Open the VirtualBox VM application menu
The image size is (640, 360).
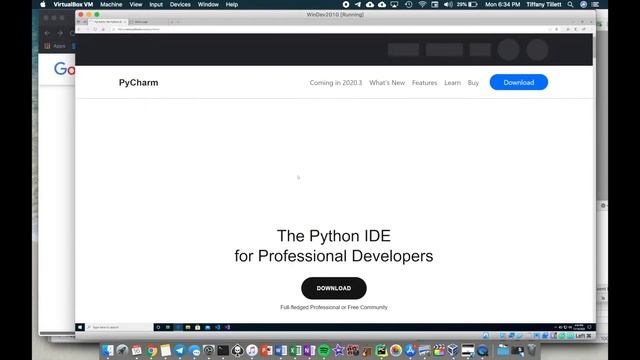[x=73, y=4]
